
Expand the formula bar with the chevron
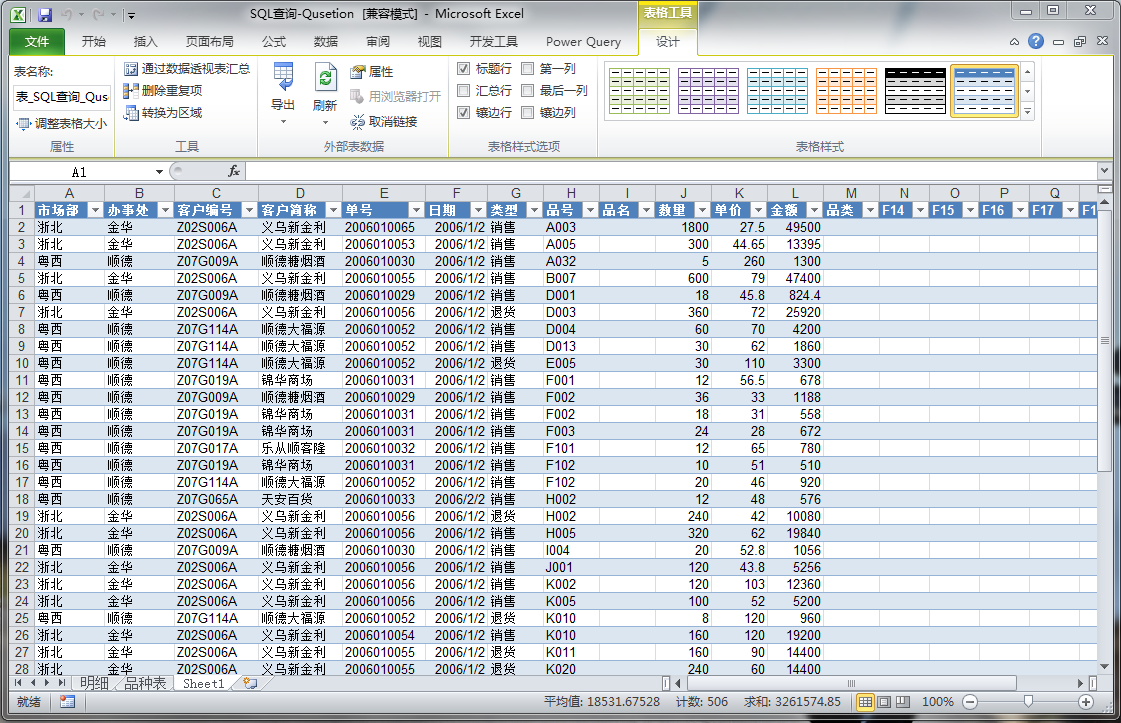pyautogui.click(x=1105, y=171)
